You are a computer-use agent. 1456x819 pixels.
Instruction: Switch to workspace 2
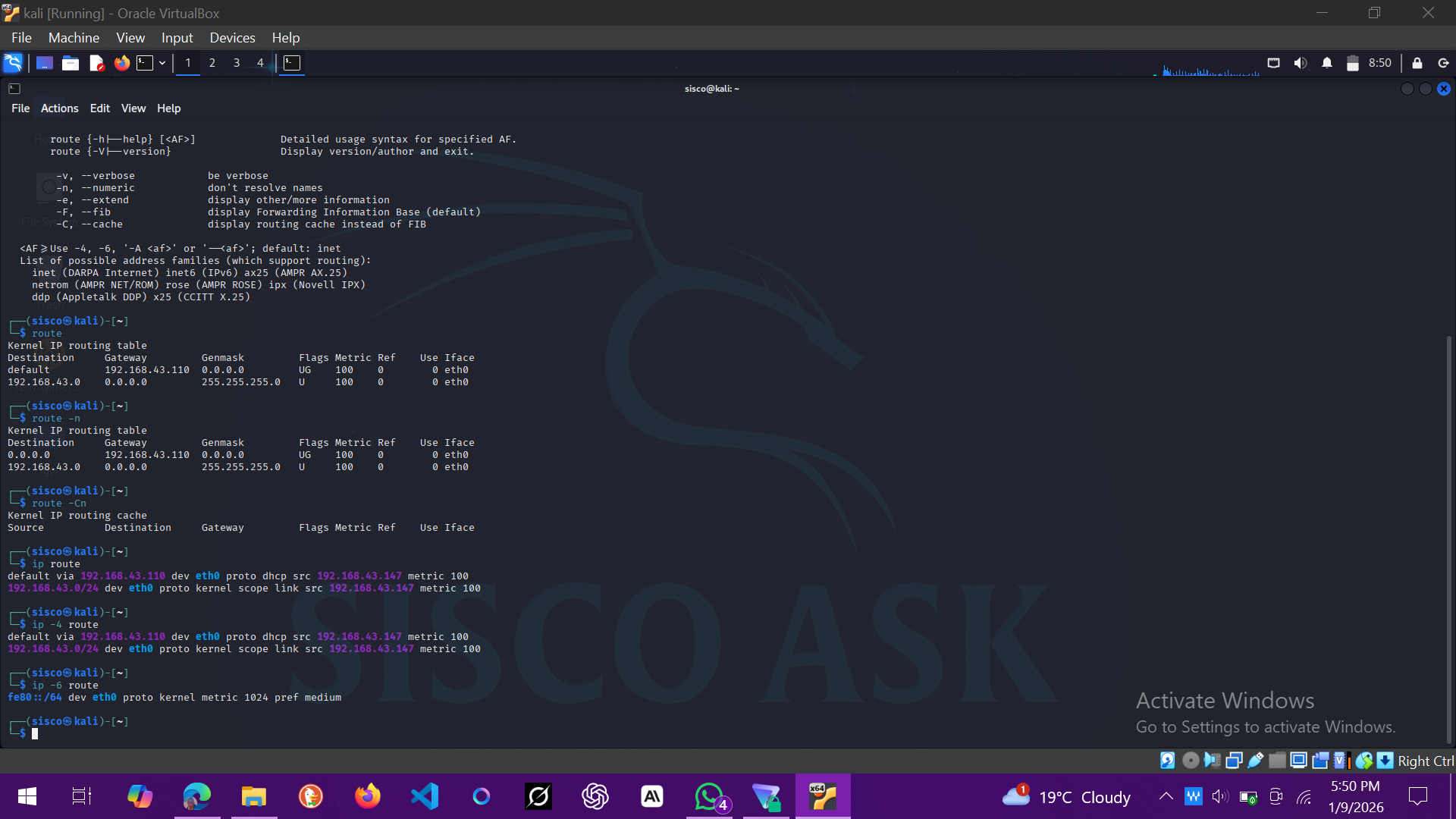point(212,63)
